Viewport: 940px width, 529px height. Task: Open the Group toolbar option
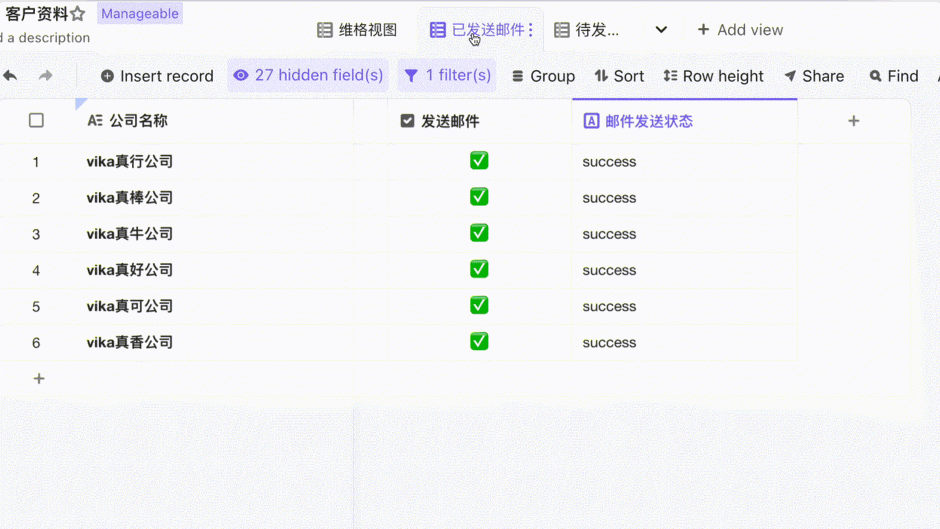(x=543, y=76)
